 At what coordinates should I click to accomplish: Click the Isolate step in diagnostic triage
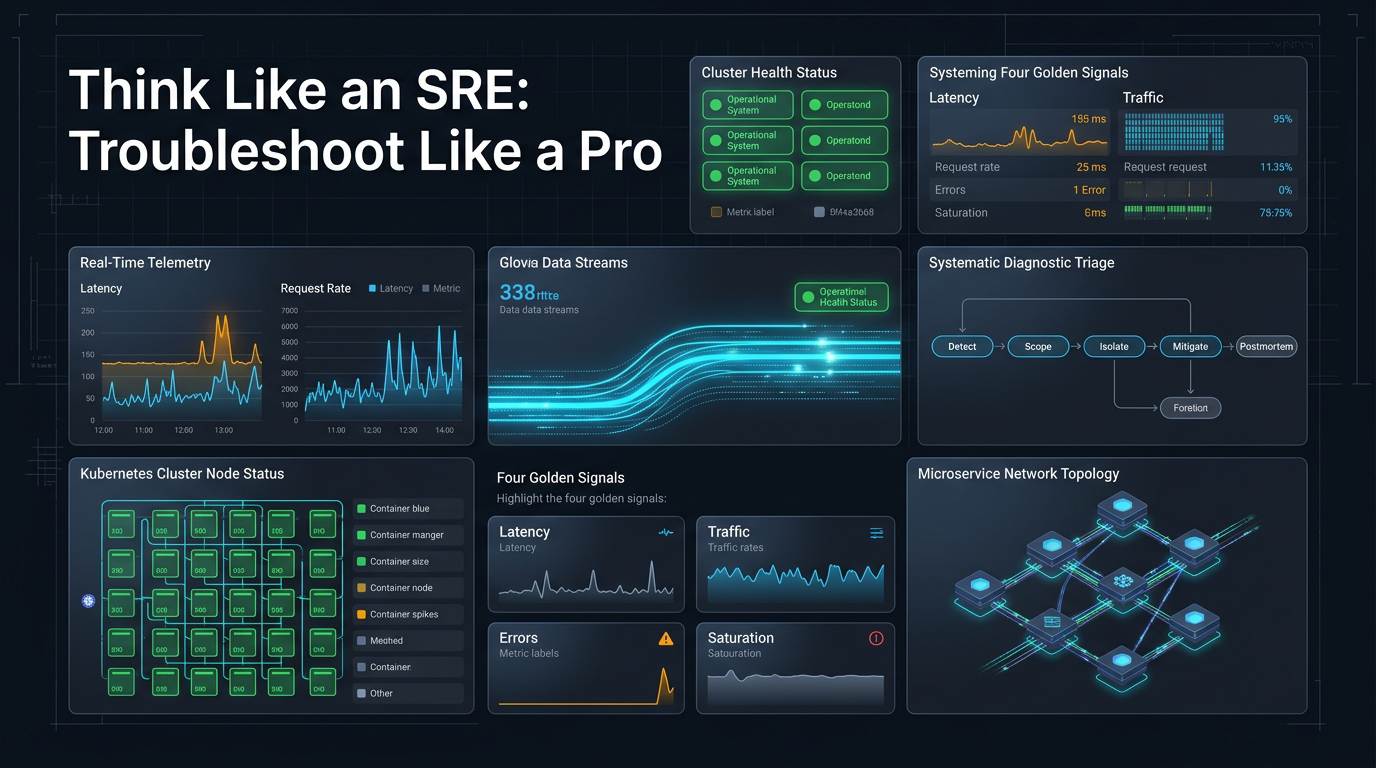(x=1114, y=346)
